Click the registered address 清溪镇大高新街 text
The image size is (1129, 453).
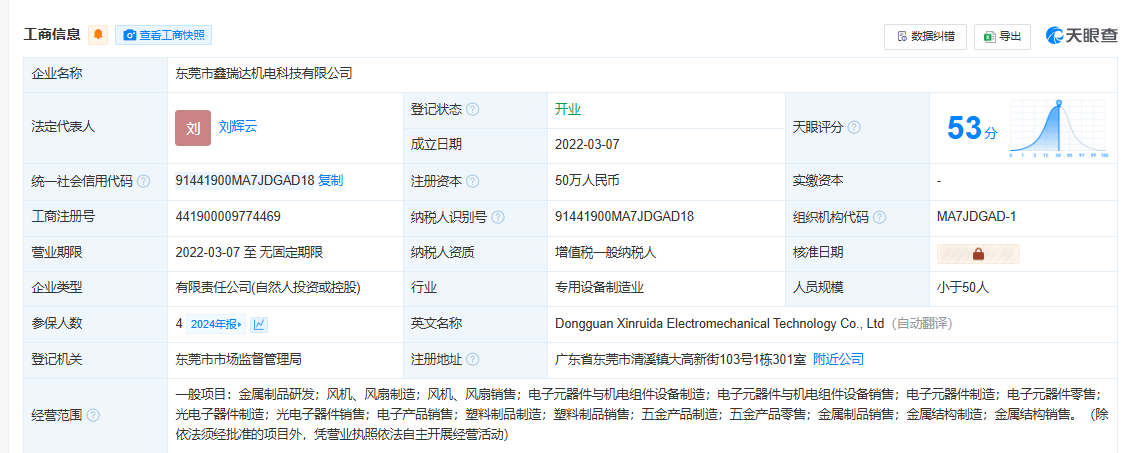point(680,359)
